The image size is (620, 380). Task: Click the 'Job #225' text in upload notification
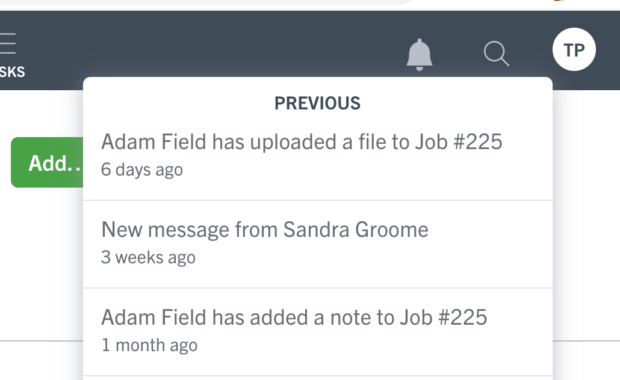click(459, 142)
